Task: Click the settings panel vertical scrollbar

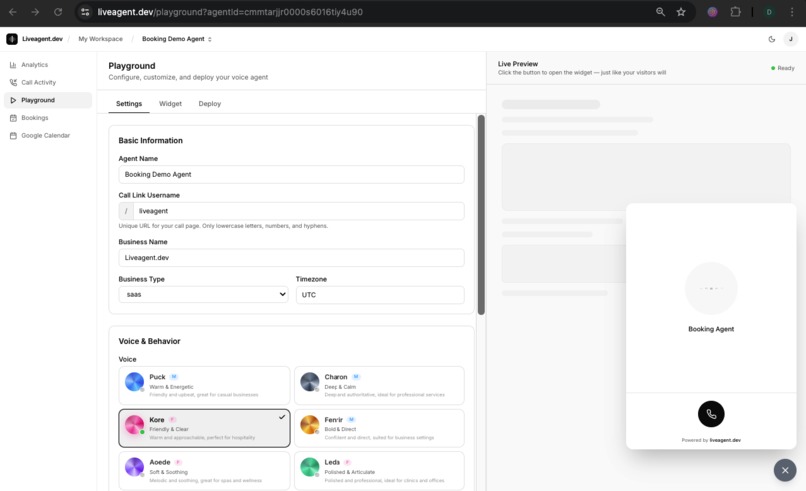Action: pyautogui.click(x=481, y=214)
